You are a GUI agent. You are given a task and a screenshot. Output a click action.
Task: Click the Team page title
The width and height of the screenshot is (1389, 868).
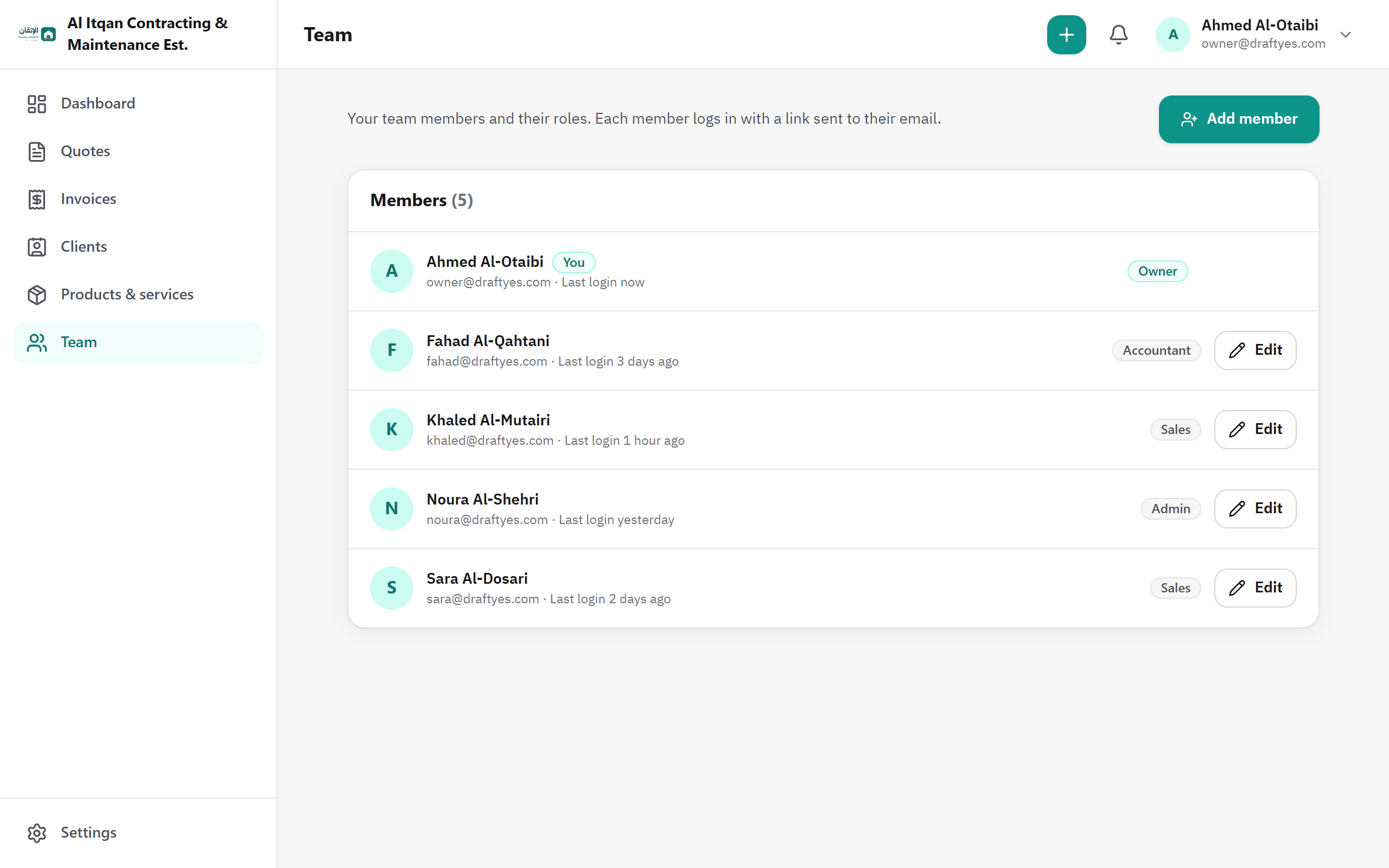click(328, 34)
